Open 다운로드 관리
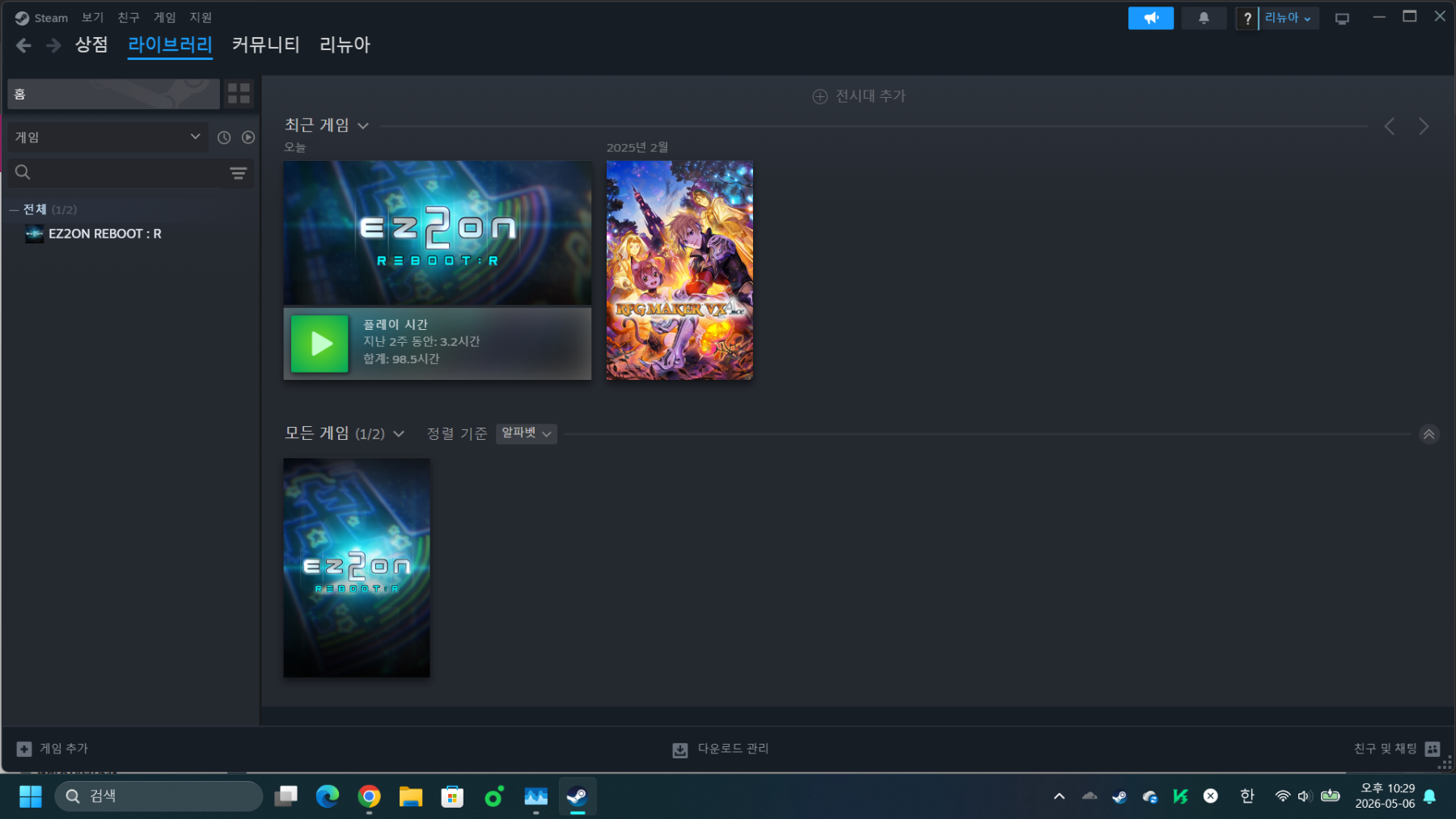The image size is (1456, 819). click(721, 749)
